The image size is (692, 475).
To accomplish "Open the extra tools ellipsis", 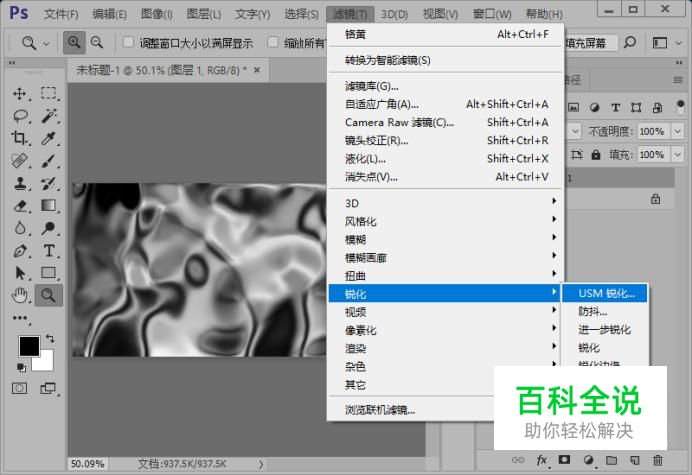I will click(20, 318).
